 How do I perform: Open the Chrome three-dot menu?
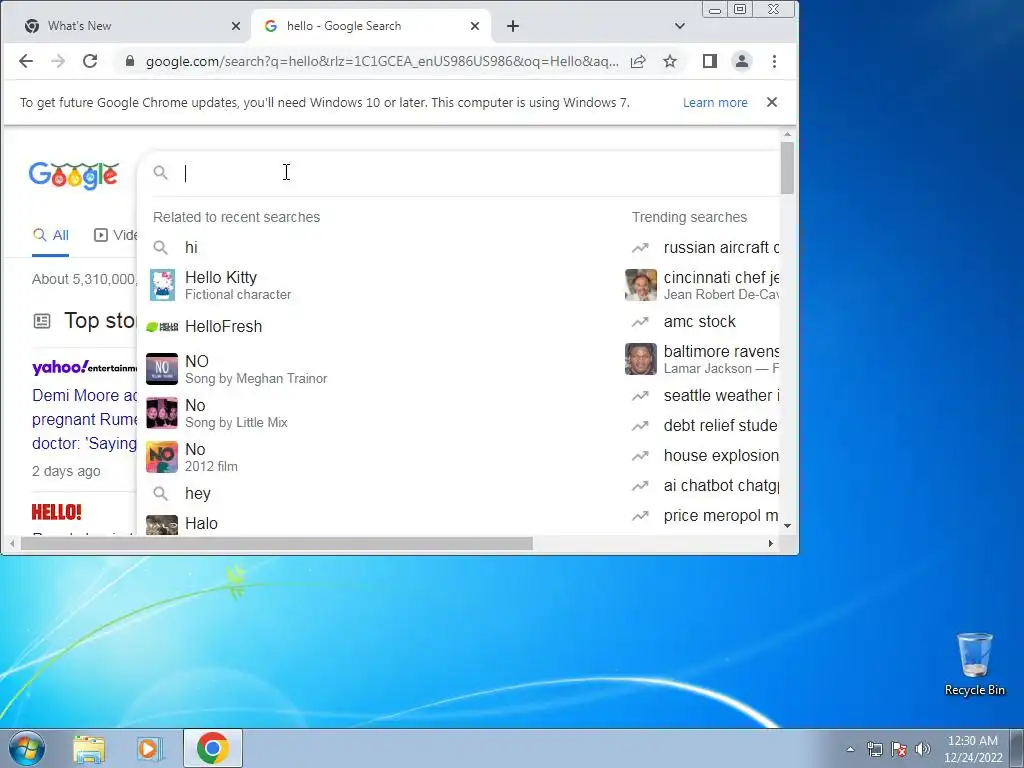click(775, 61)
